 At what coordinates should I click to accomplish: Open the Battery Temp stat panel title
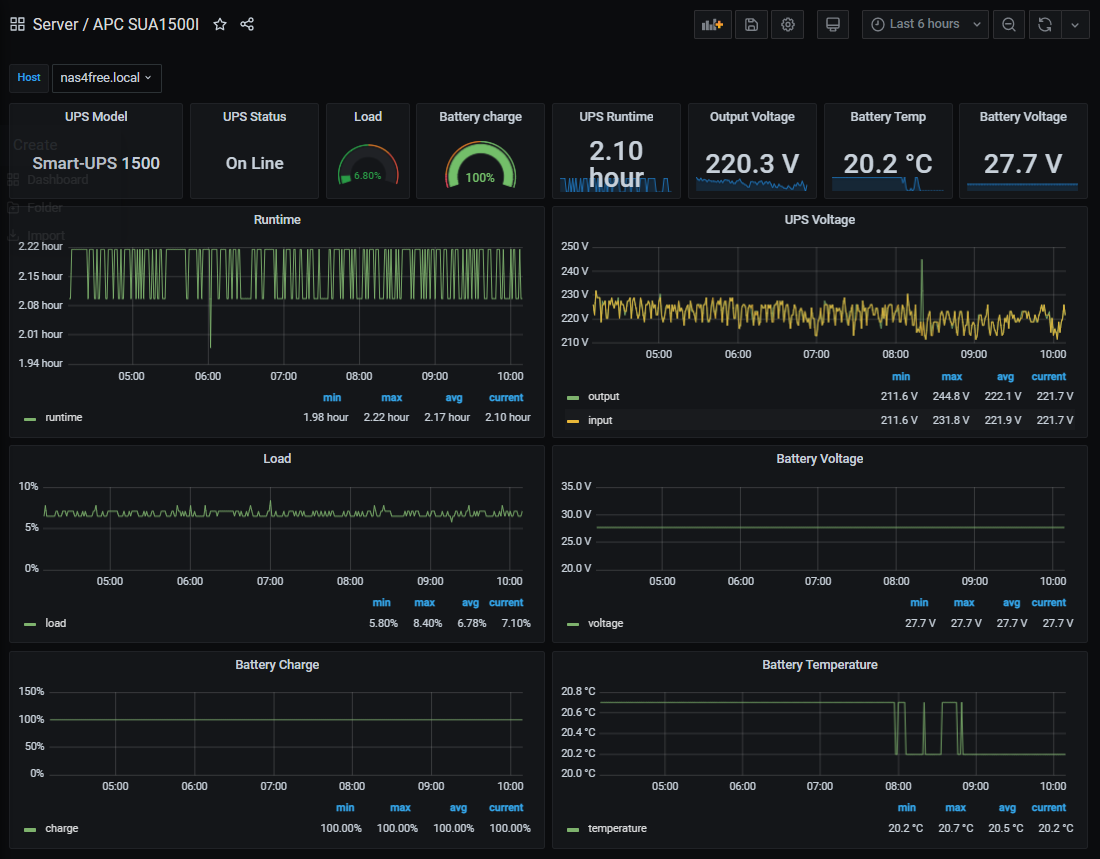[x=888, y=116]
